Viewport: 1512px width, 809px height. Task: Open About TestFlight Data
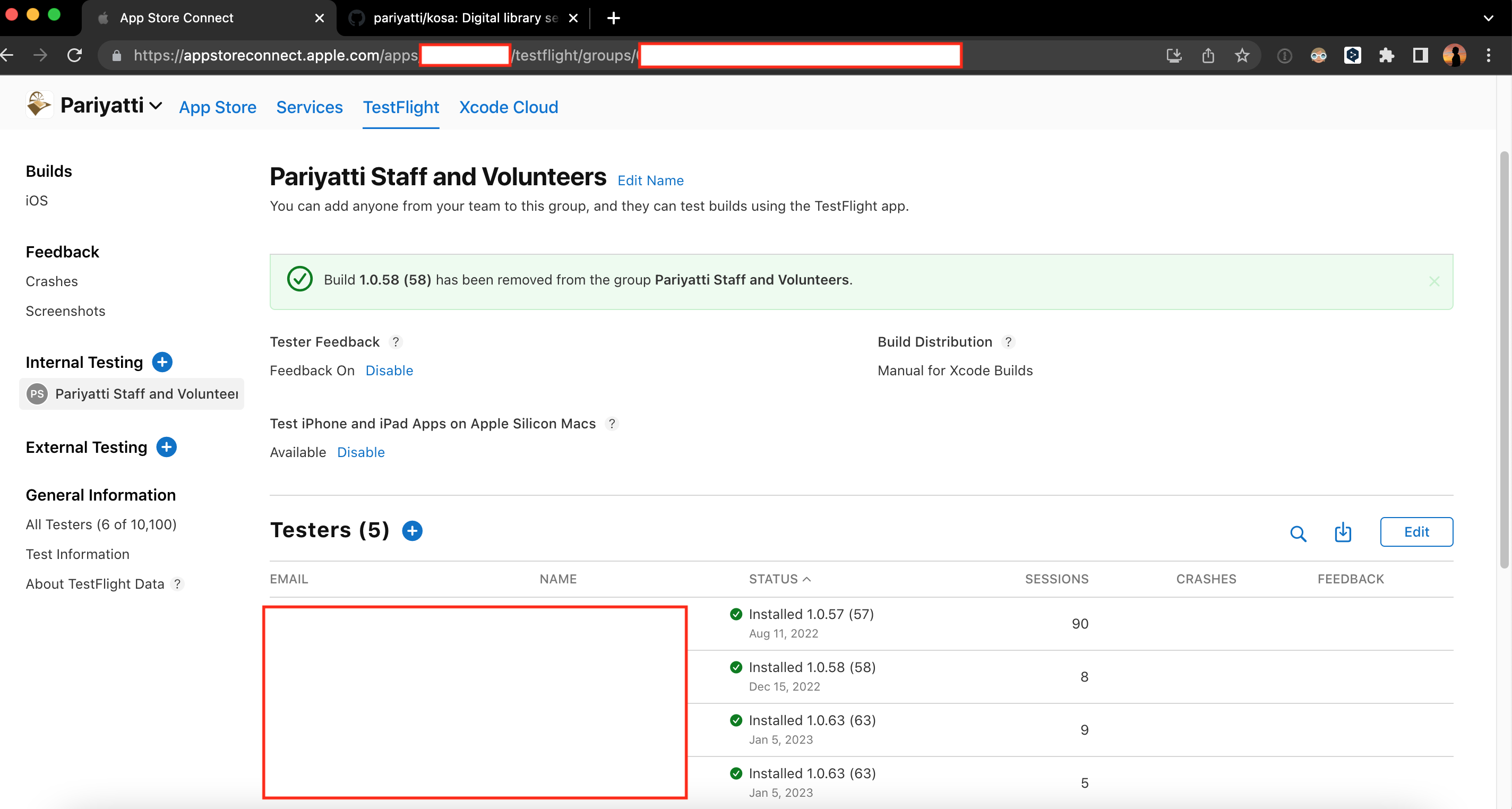click(94, 583)
